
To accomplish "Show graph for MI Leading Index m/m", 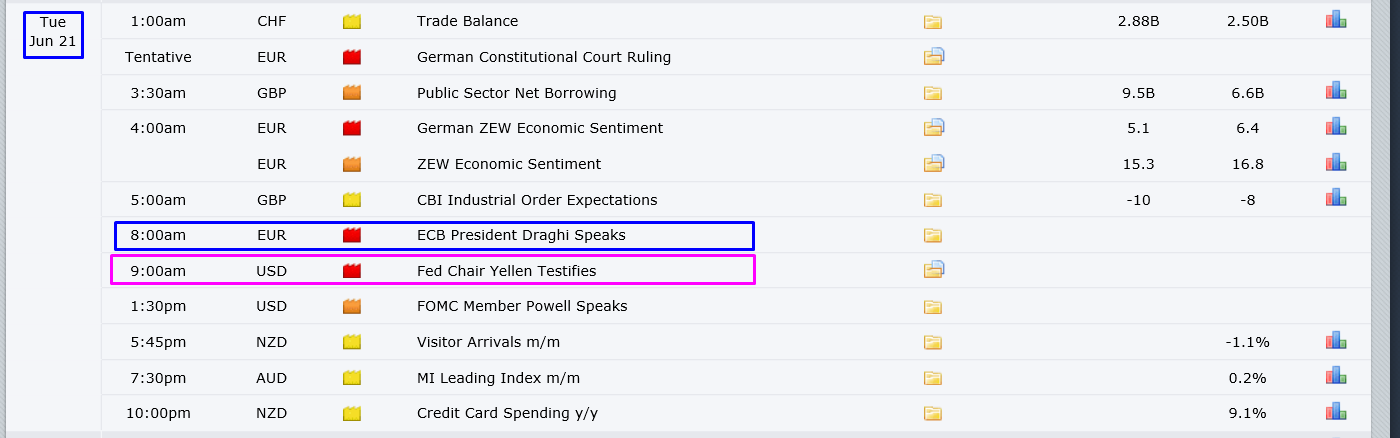I will [x=1336, y=376].
